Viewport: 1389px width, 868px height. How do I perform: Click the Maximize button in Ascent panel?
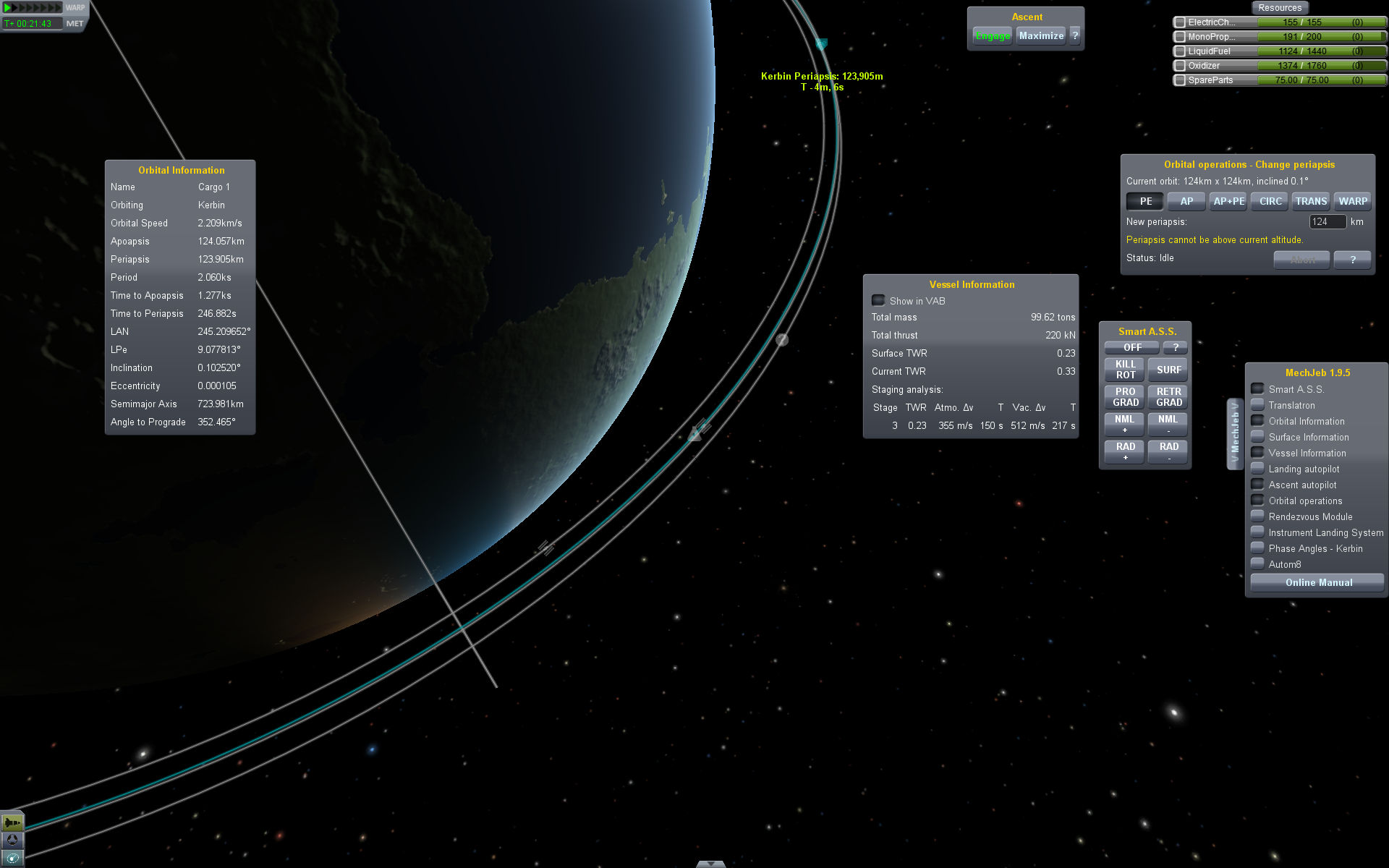[1041, 35]
